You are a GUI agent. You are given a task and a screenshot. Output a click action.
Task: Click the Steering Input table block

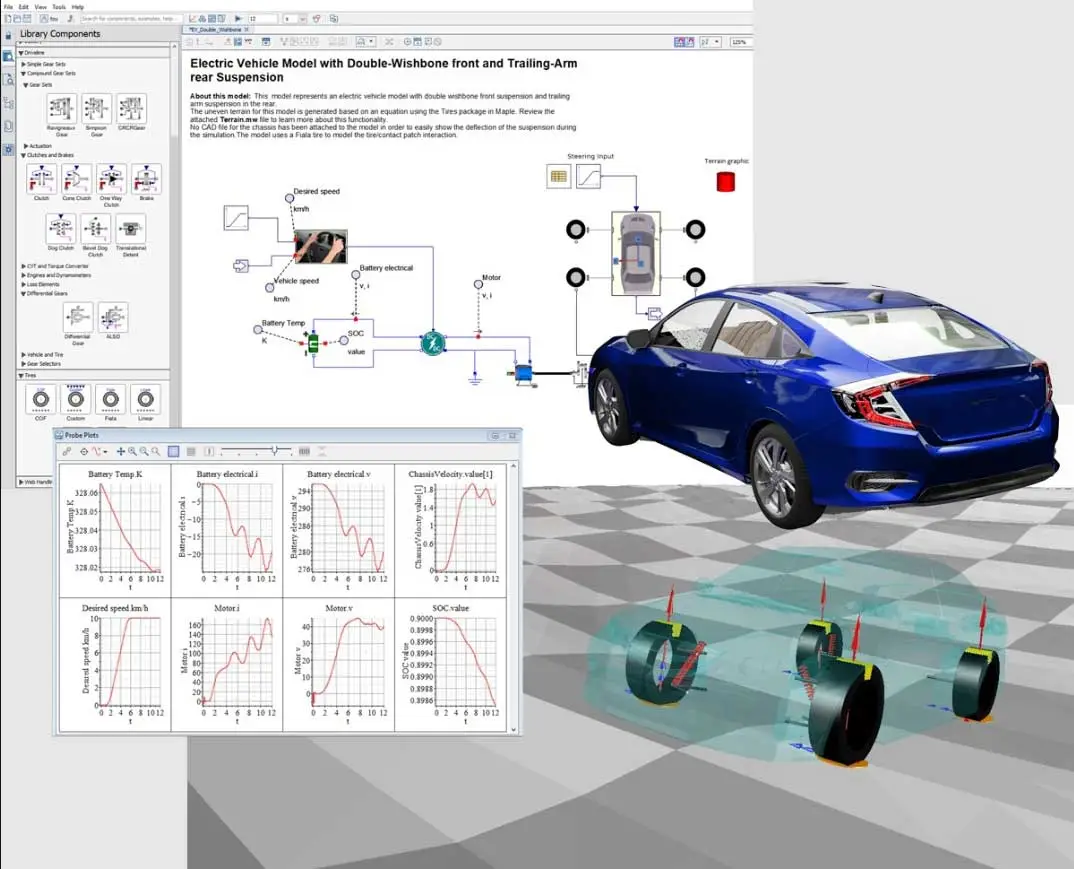(x=559, y=177)
